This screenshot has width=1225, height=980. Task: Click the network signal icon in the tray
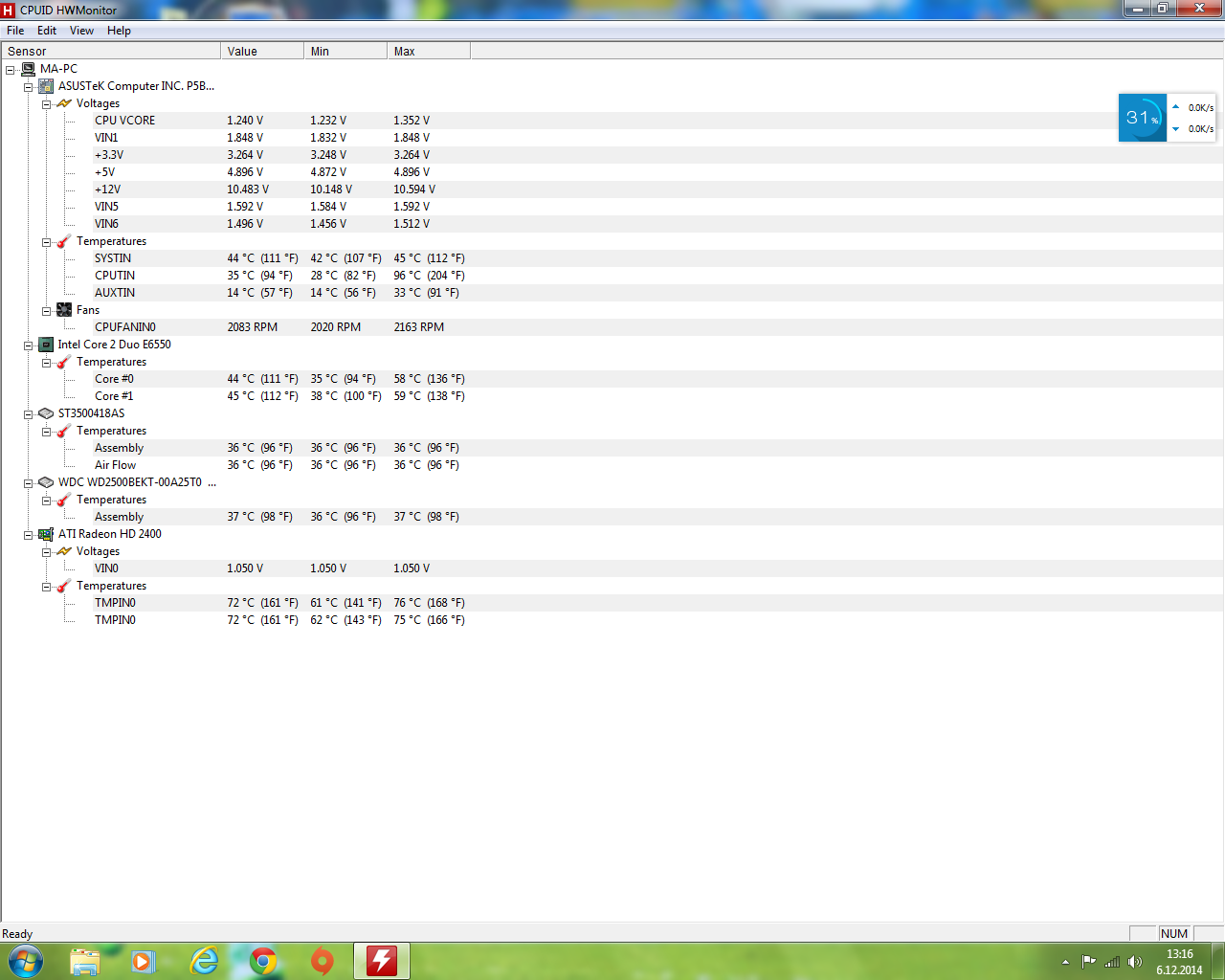coord(1112,962)
